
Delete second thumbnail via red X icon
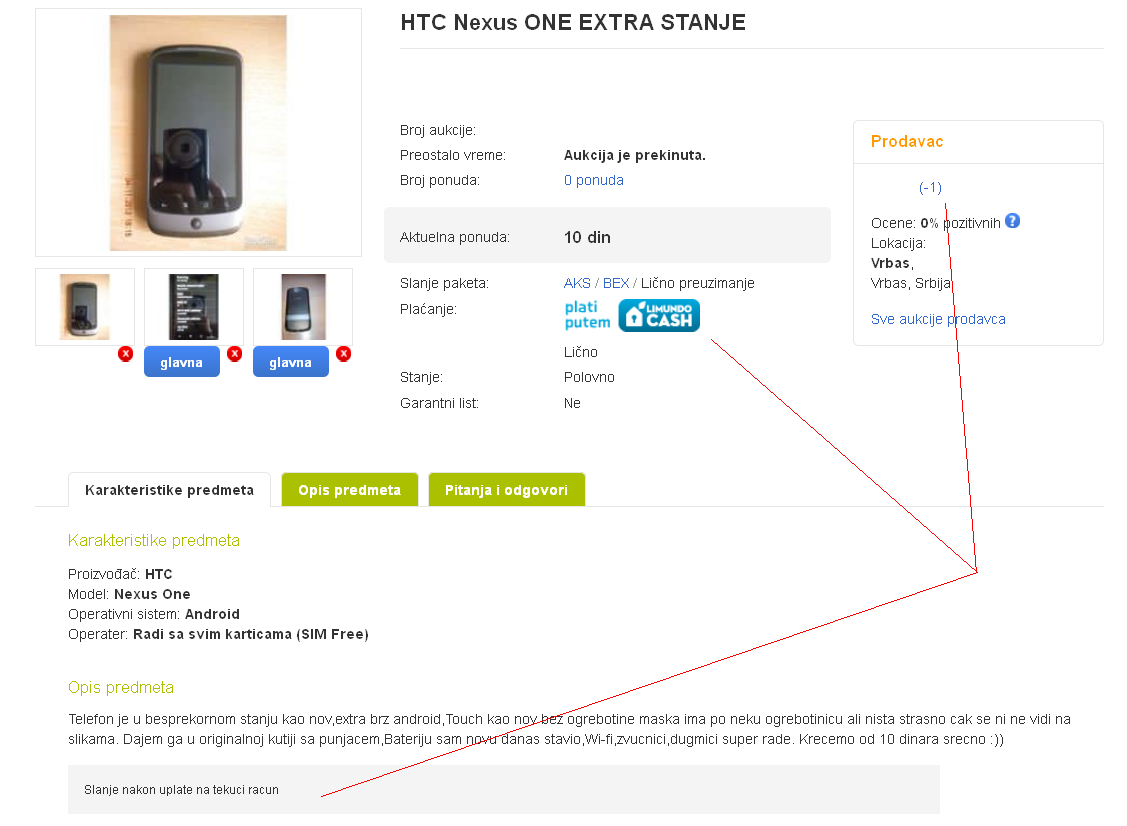click(234, 354)
